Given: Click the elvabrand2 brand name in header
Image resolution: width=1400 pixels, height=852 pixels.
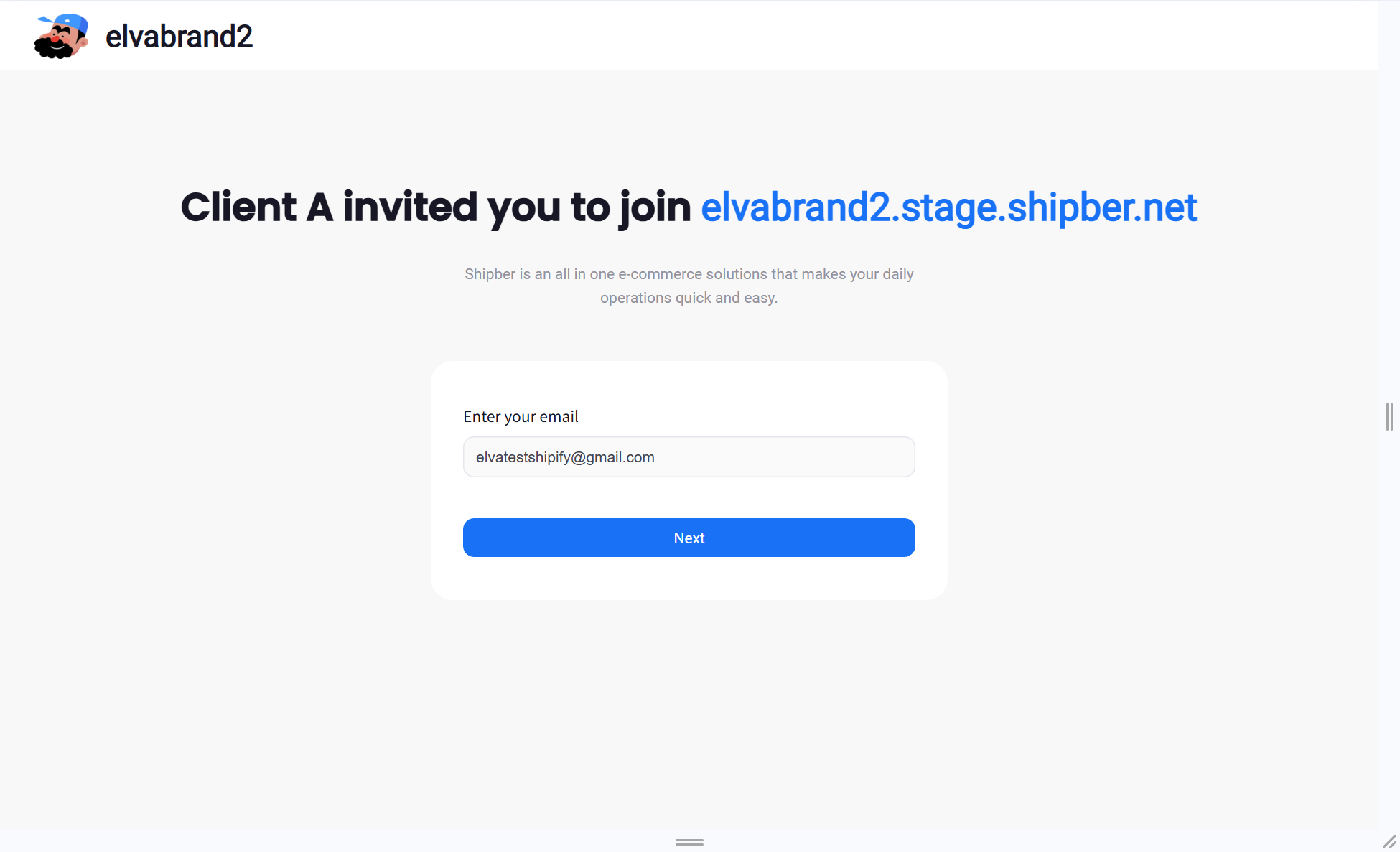Looking at the screenshot, I should pos(179,37).
